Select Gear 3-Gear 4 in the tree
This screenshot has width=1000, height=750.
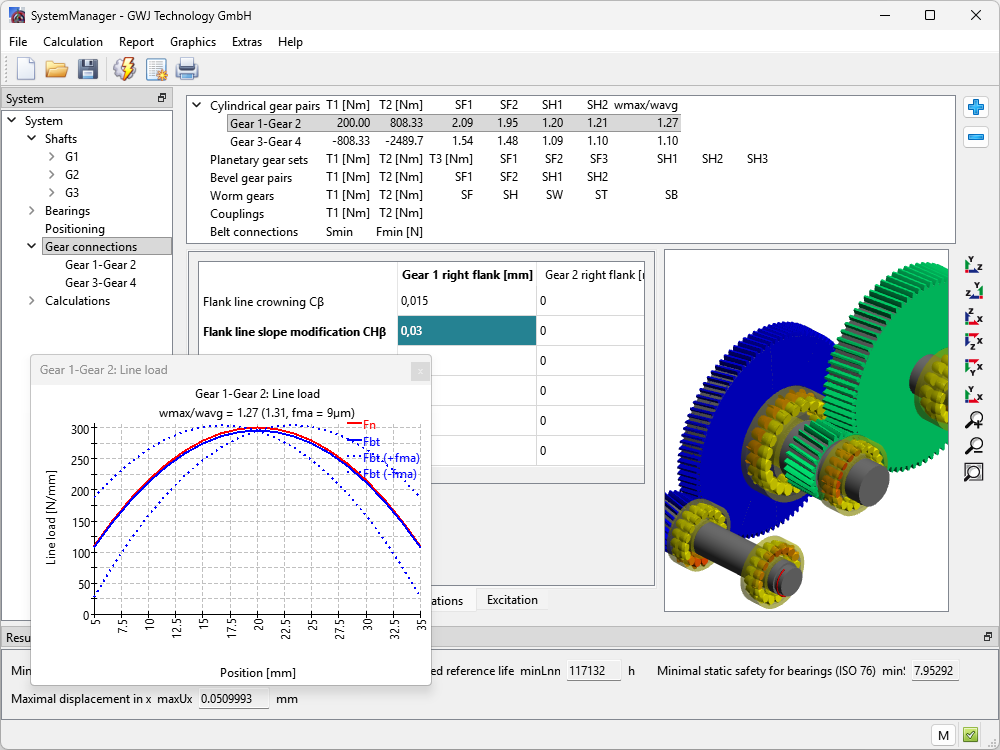point(100,283)
